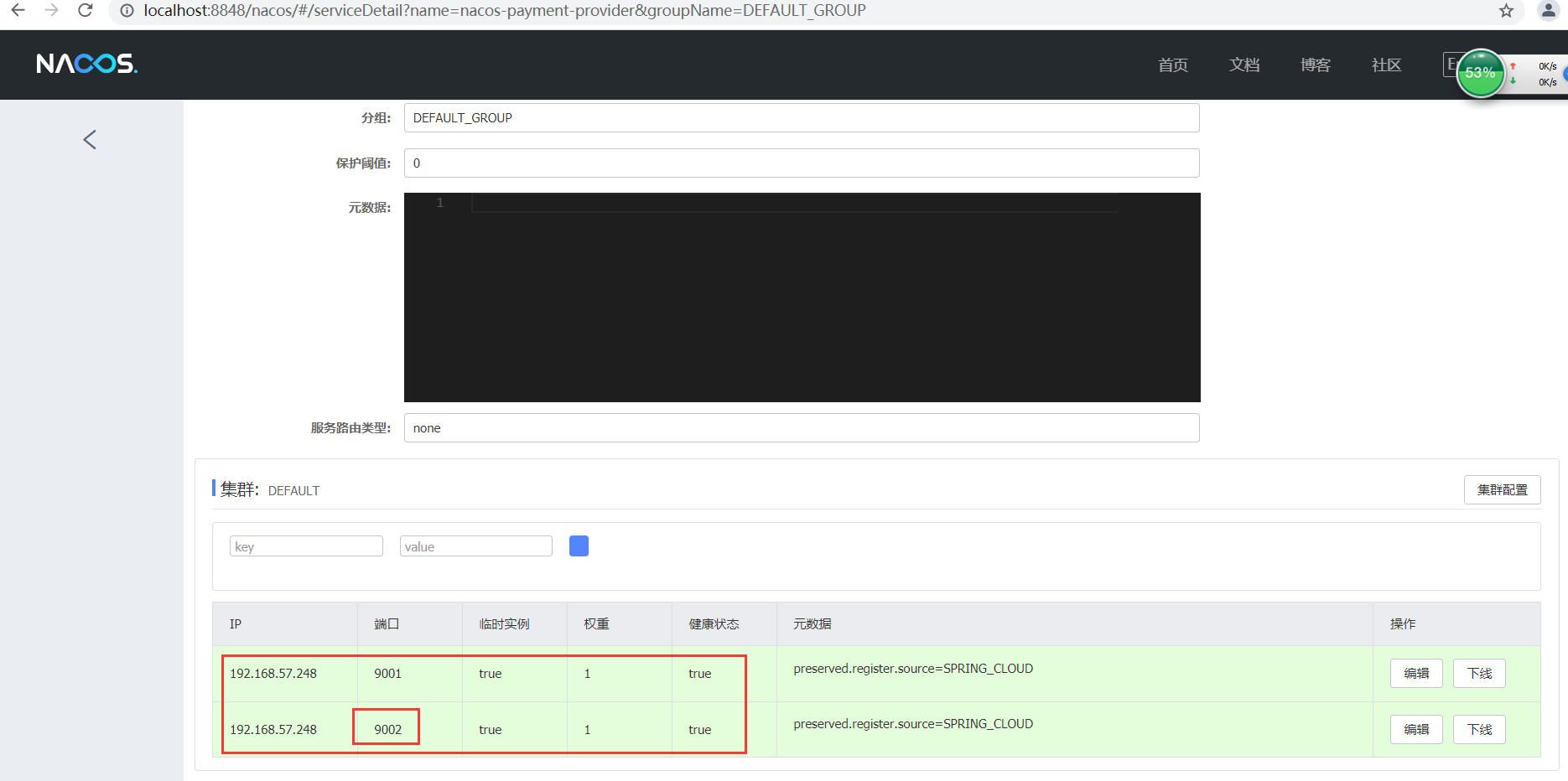This screenshot has height=781, width=1568.
Task: Click the browser forward arrow
Action: coord(52,11)
